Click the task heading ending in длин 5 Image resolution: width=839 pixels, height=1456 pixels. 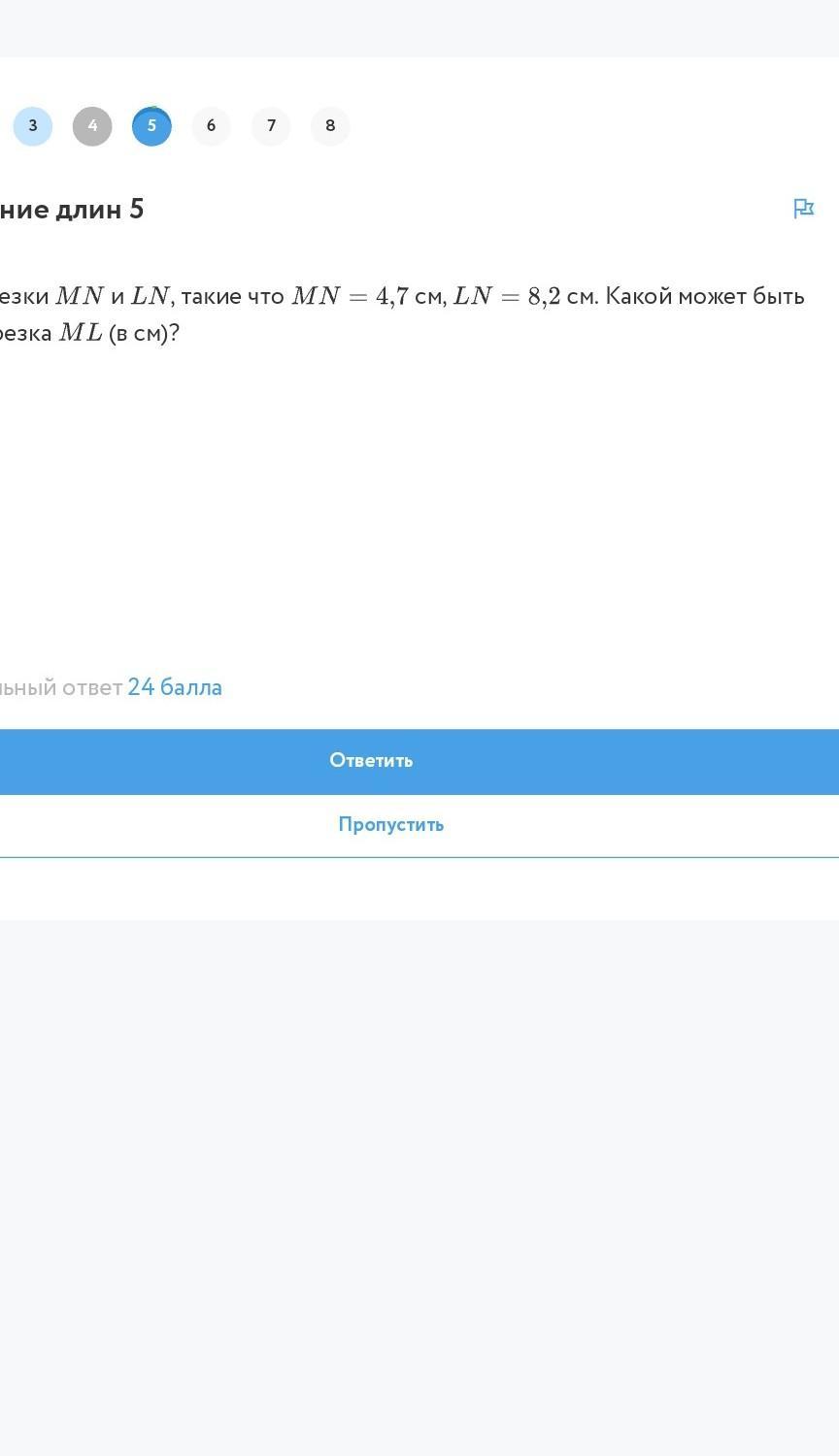[72, 209]
